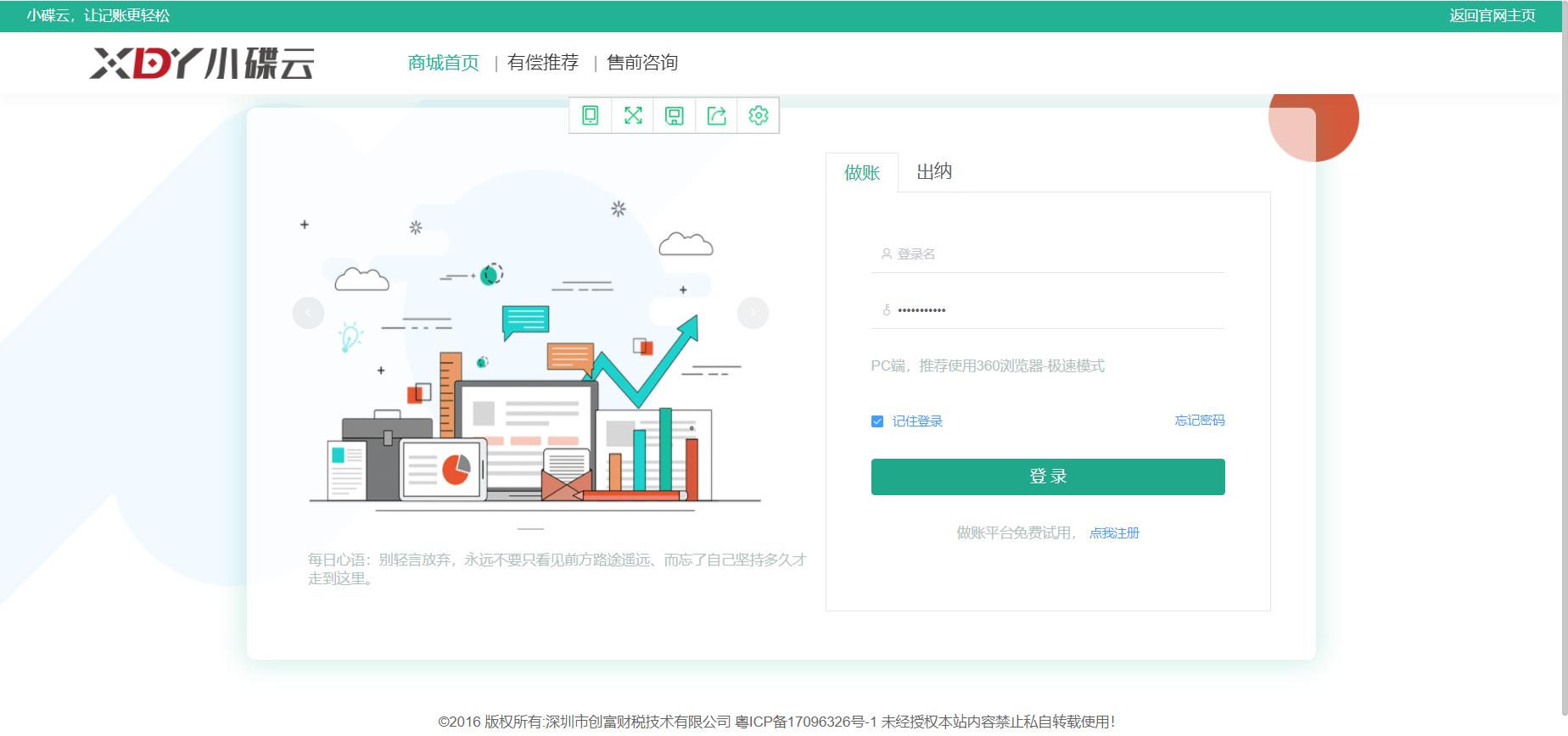
Task: Click the 登录名 username input field
Action: click(1048, 254)
